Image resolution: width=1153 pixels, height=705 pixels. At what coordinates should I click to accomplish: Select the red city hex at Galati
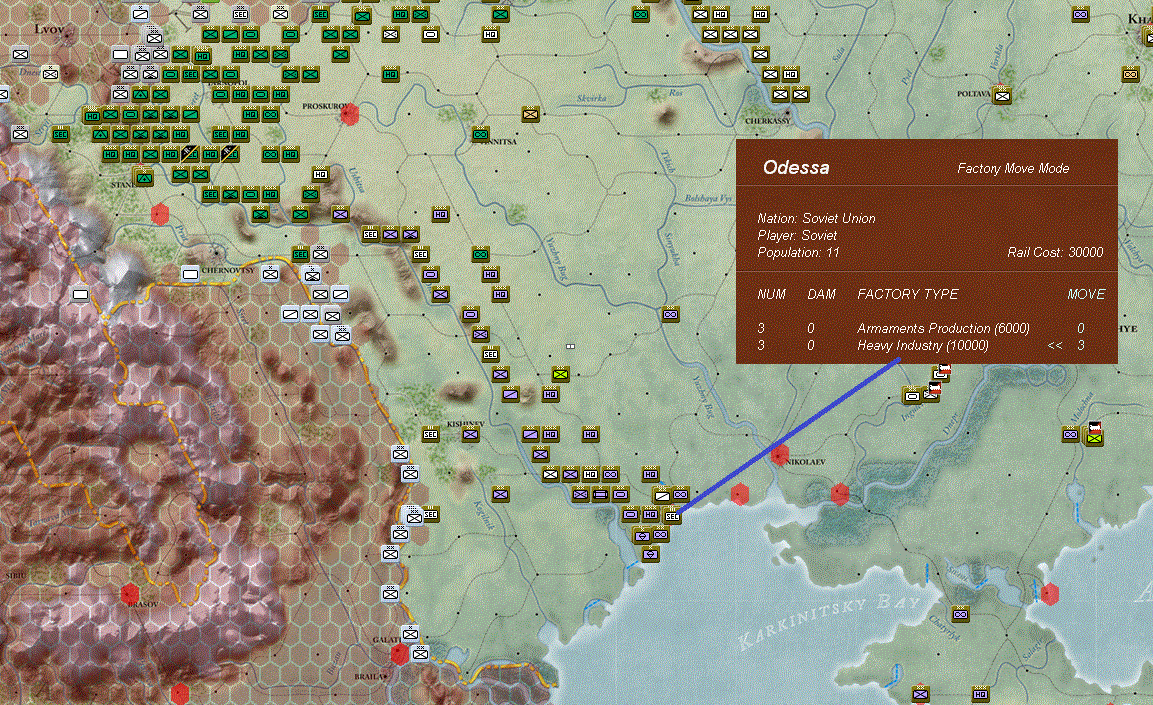[x=399, y=654]
